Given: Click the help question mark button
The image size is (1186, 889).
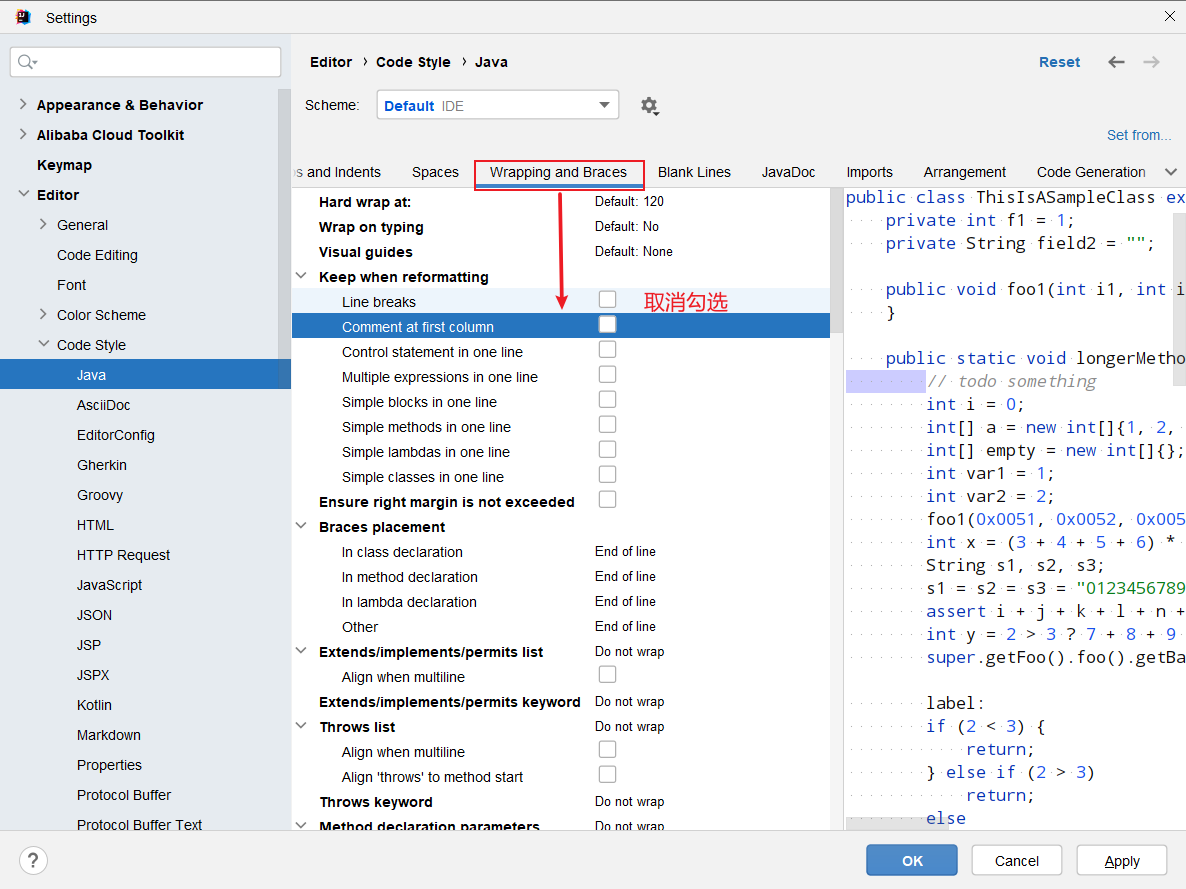Looking at the screenshot, I should [x=33, y=860].
